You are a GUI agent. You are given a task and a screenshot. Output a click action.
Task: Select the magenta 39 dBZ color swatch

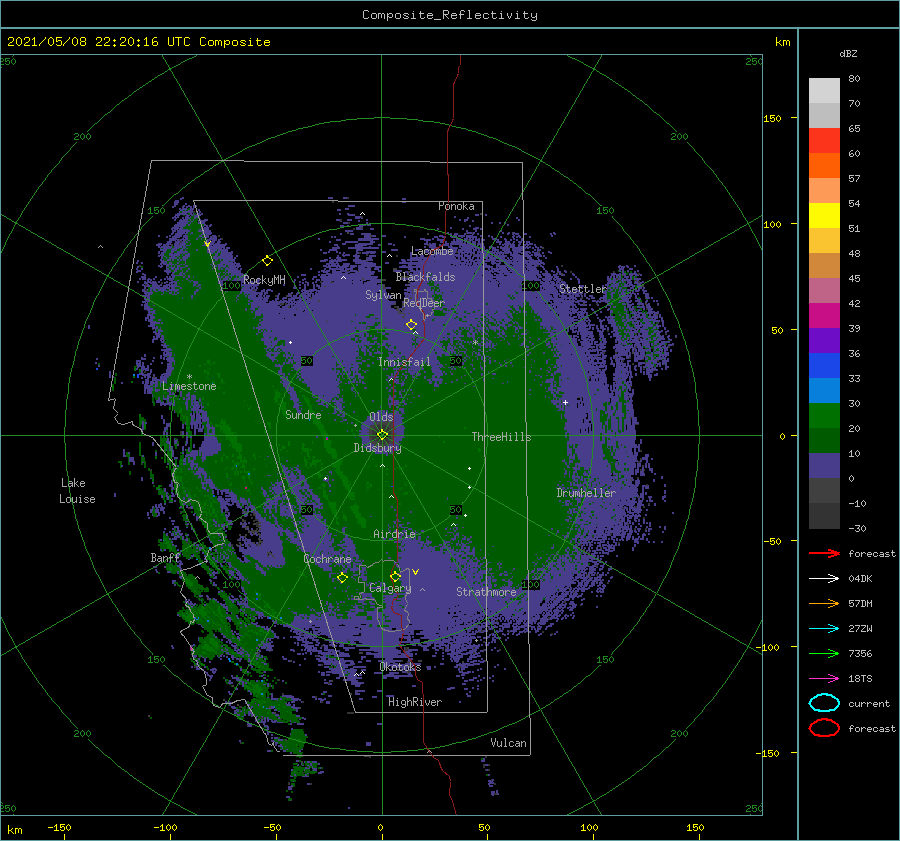click(x=824, y=315)
